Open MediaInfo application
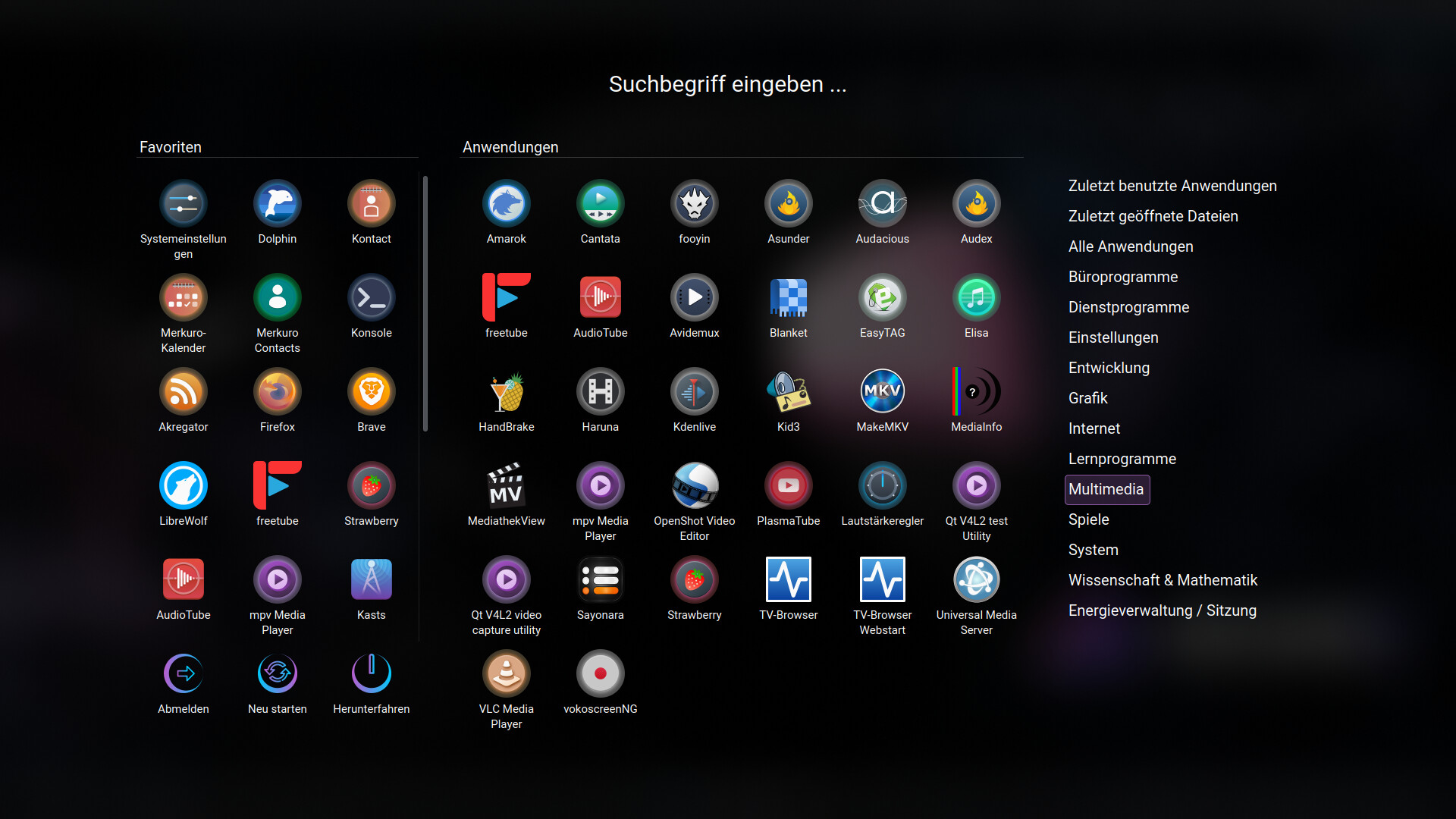This screenshot has width=1456, height=819. tap(977, 401)
